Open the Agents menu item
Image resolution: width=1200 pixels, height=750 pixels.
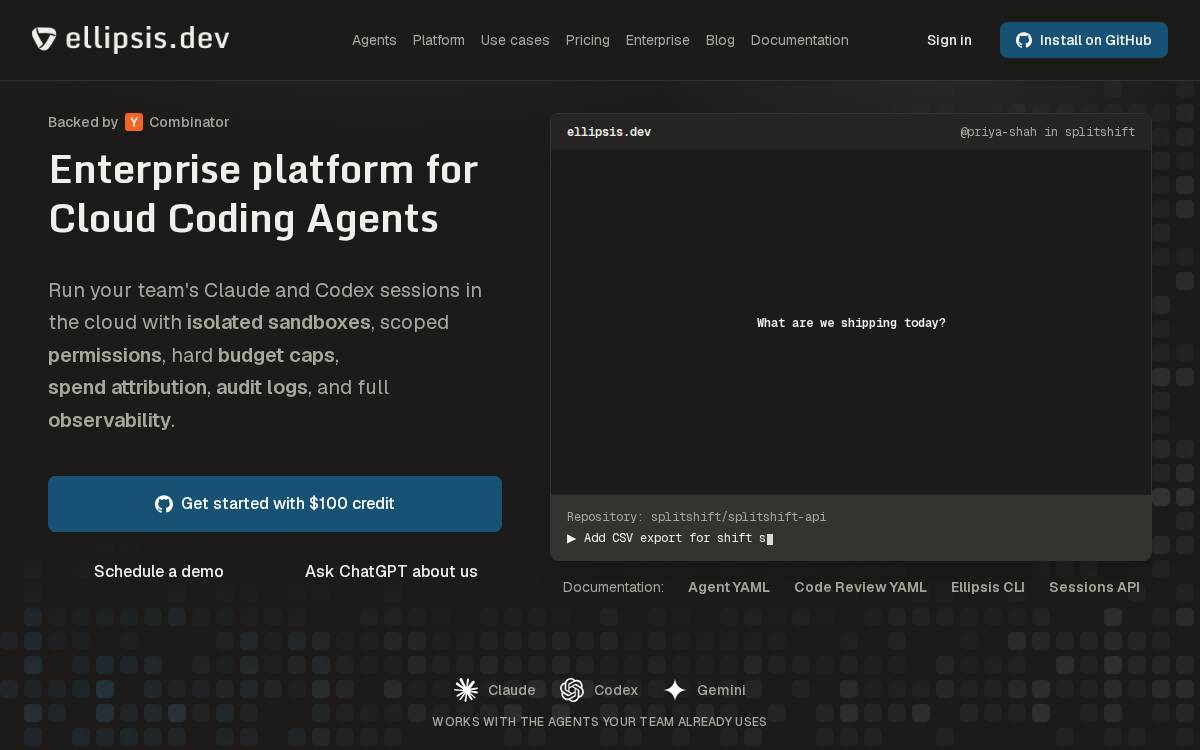(374, 40)
